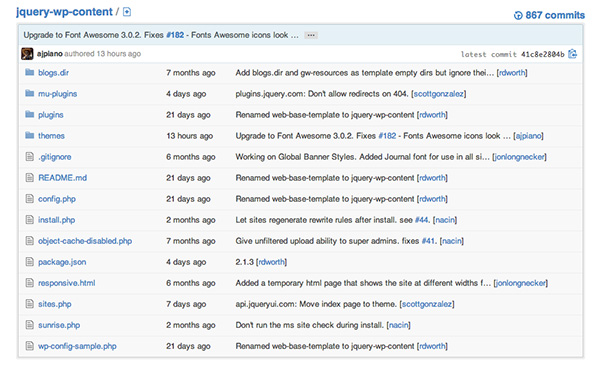Open the wp-config-sample.php file
The image size is (600, 368).
(x=77, y=346)
